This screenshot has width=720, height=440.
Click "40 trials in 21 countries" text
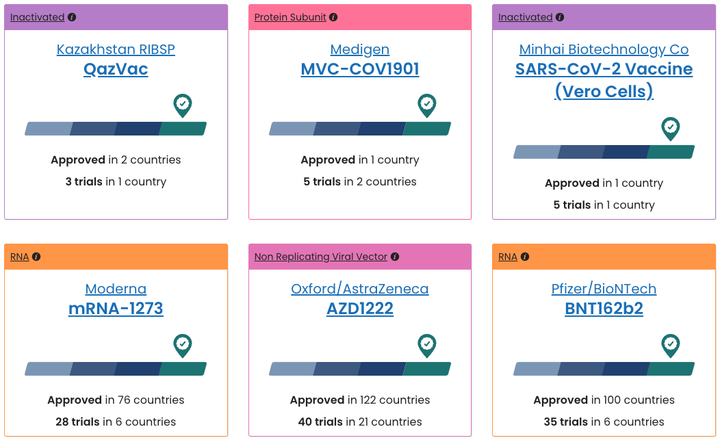[360, 422]
